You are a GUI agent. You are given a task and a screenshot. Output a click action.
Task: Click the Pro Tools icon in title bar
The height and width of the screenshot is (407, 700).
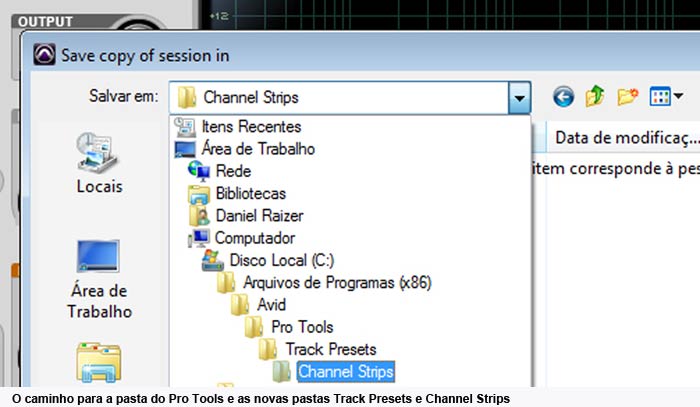(x=45, y=54)
